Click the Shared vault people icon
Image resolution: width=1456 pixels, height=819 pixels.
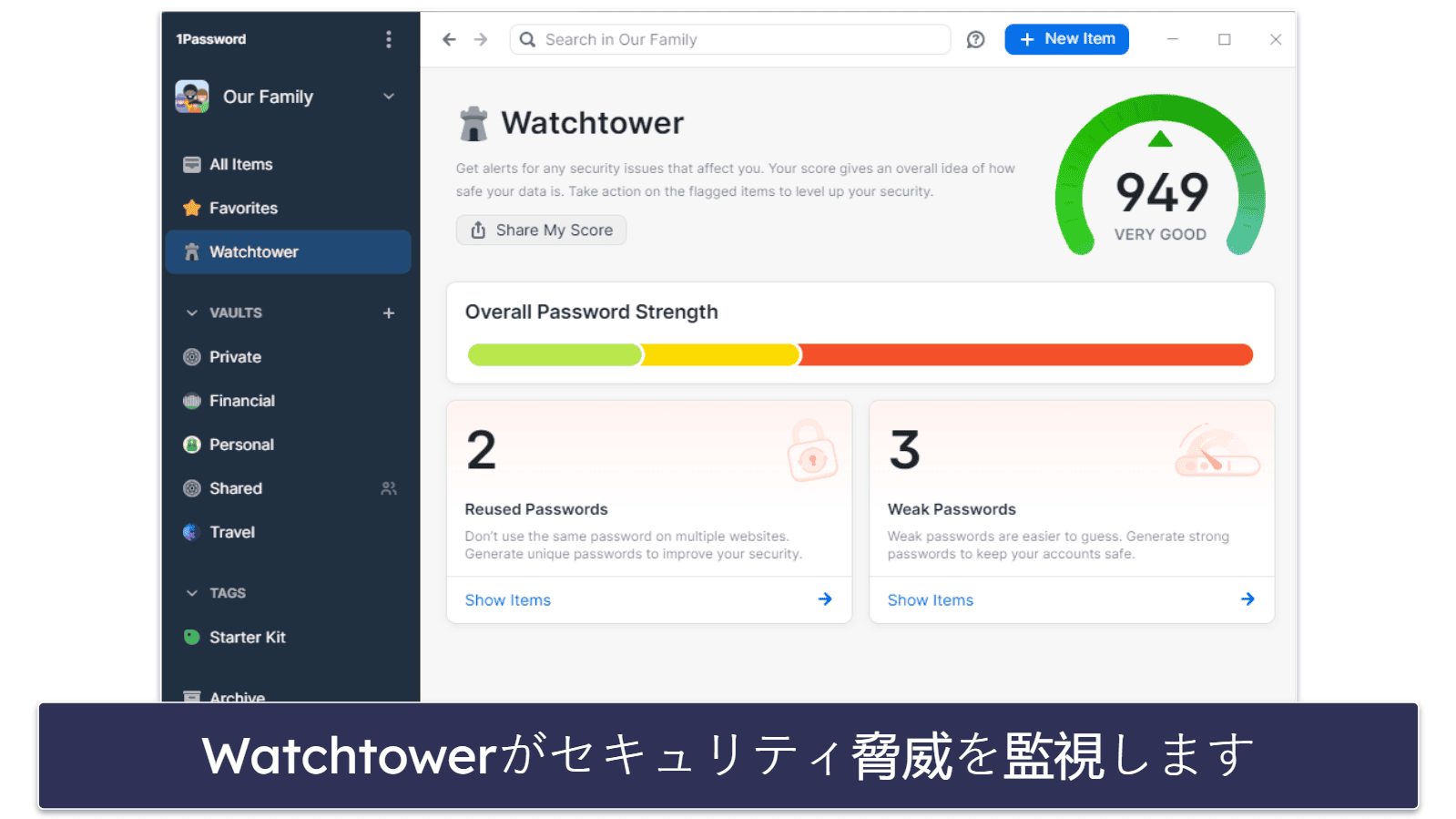pos(389,488)
